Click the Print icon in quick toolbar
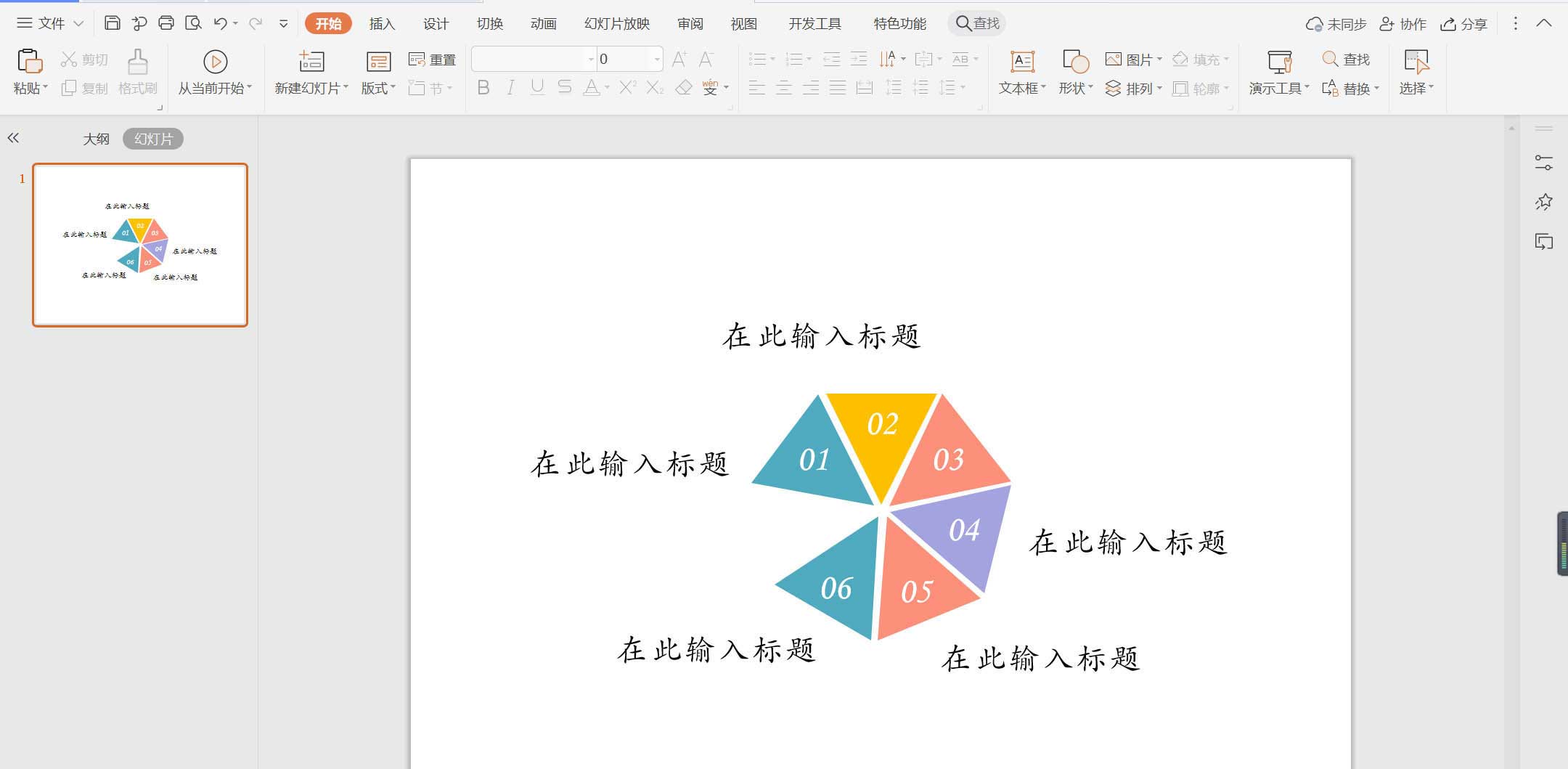 (x=166, y=23)
